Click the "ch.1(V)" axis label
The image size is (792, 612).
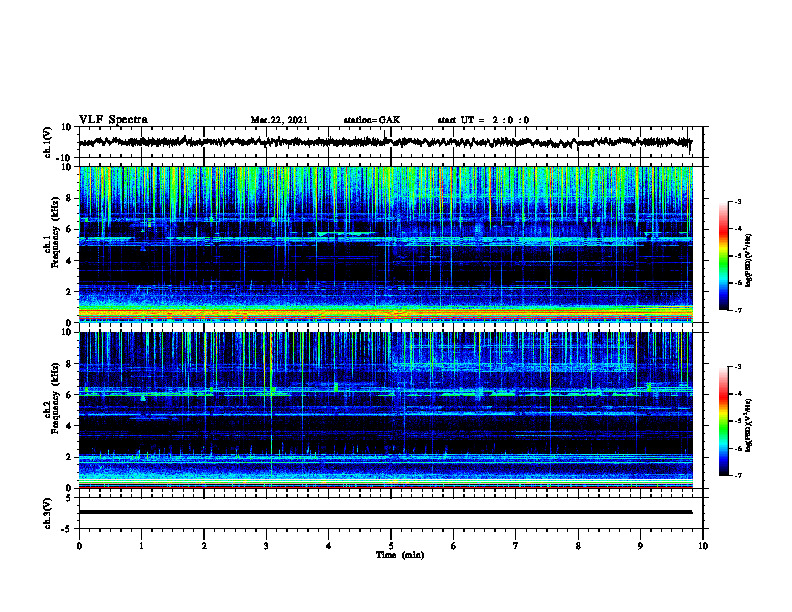click(48, 142)
